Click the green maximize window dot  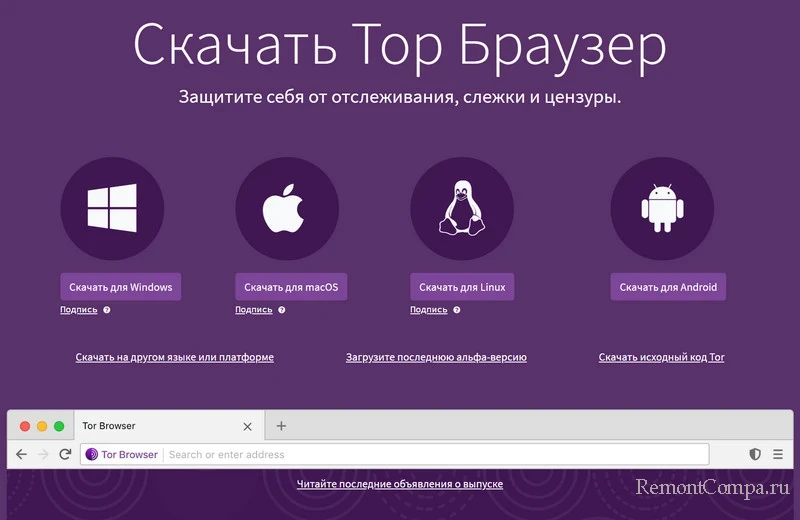(x=59, y=426)
